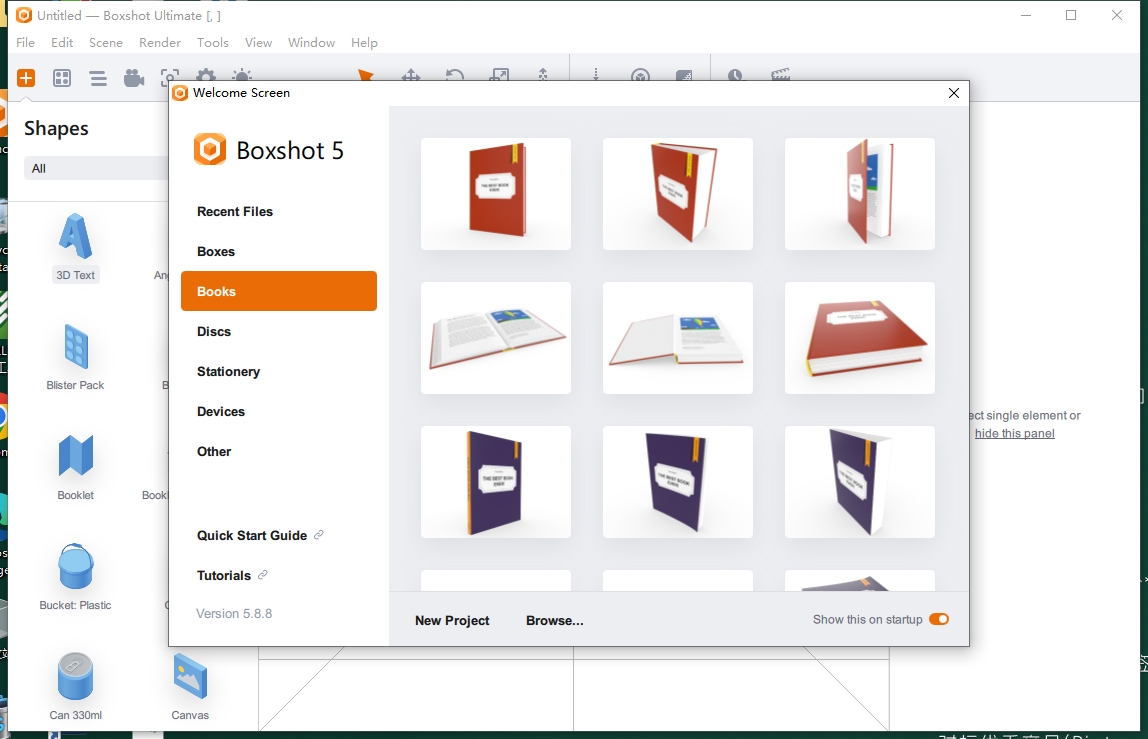Click the Canvas shape icon
Viewport: 1148px width, 739px height.
tap(190, 686)
